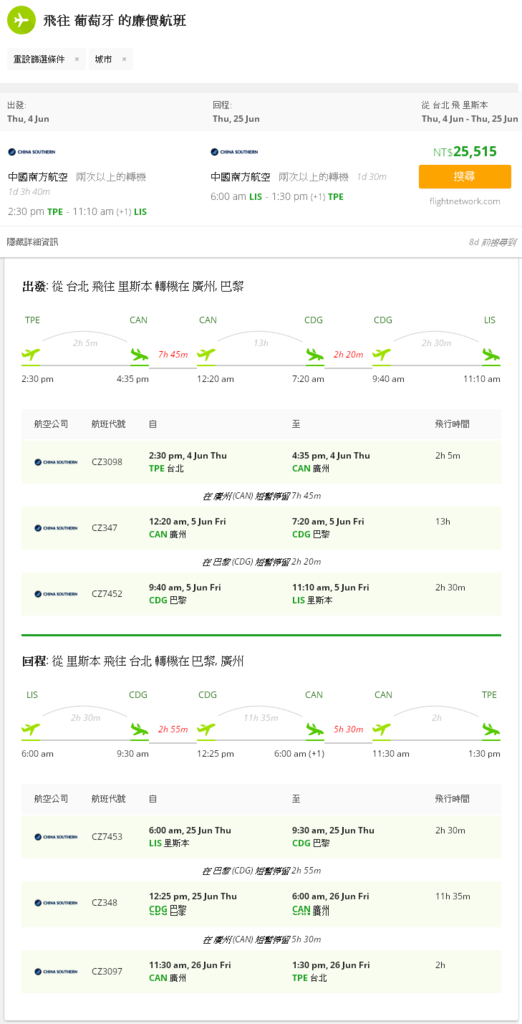This screenshot has width=522, height=1024.
Task: Click China Southern logo in CZ347 row
Action: point(56,528)
